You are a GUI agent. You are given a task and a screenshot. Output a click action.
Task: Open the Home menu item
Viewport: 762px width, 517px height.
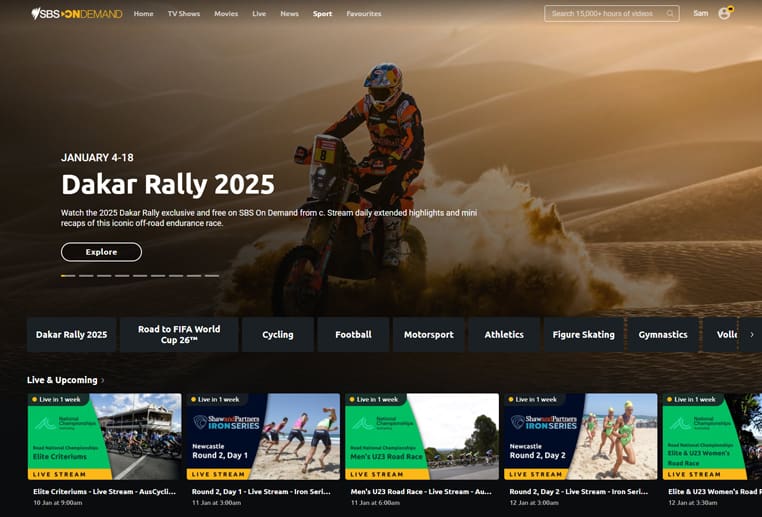coord(143,14)
